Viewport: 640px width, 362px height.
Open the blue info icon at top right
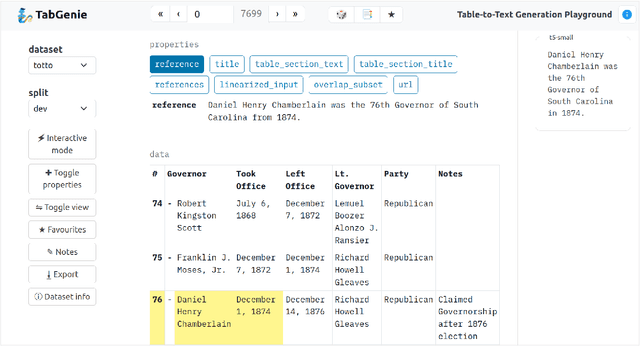coord(627,15)
